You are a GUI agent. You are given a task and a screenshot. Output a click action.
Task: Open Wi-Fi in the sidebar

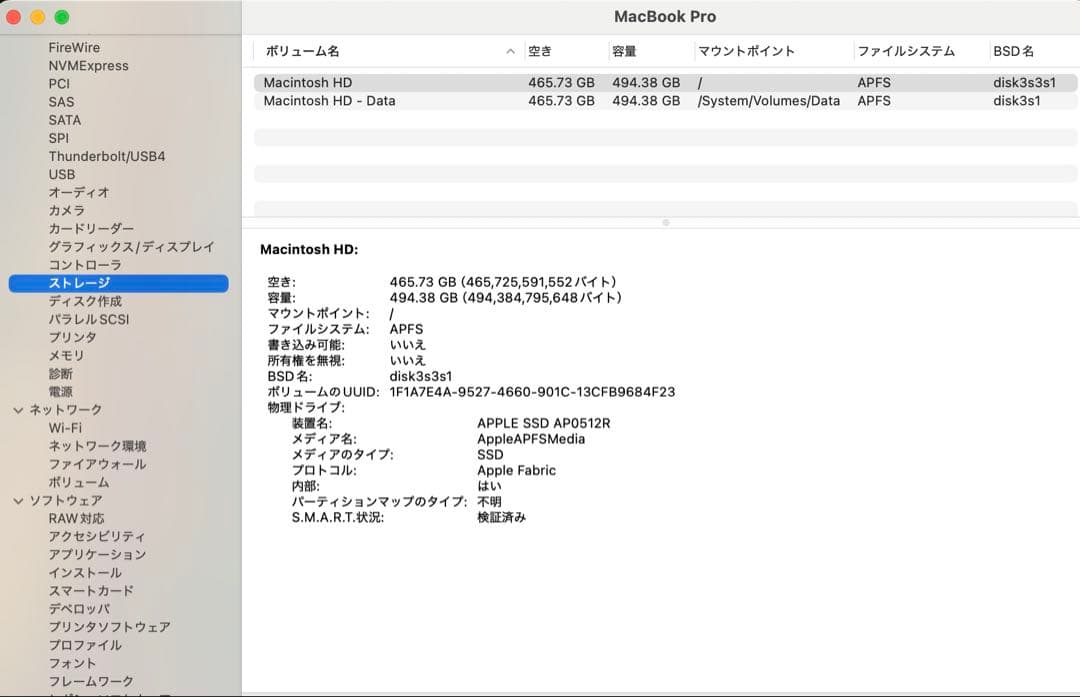[x=65, y=428]
